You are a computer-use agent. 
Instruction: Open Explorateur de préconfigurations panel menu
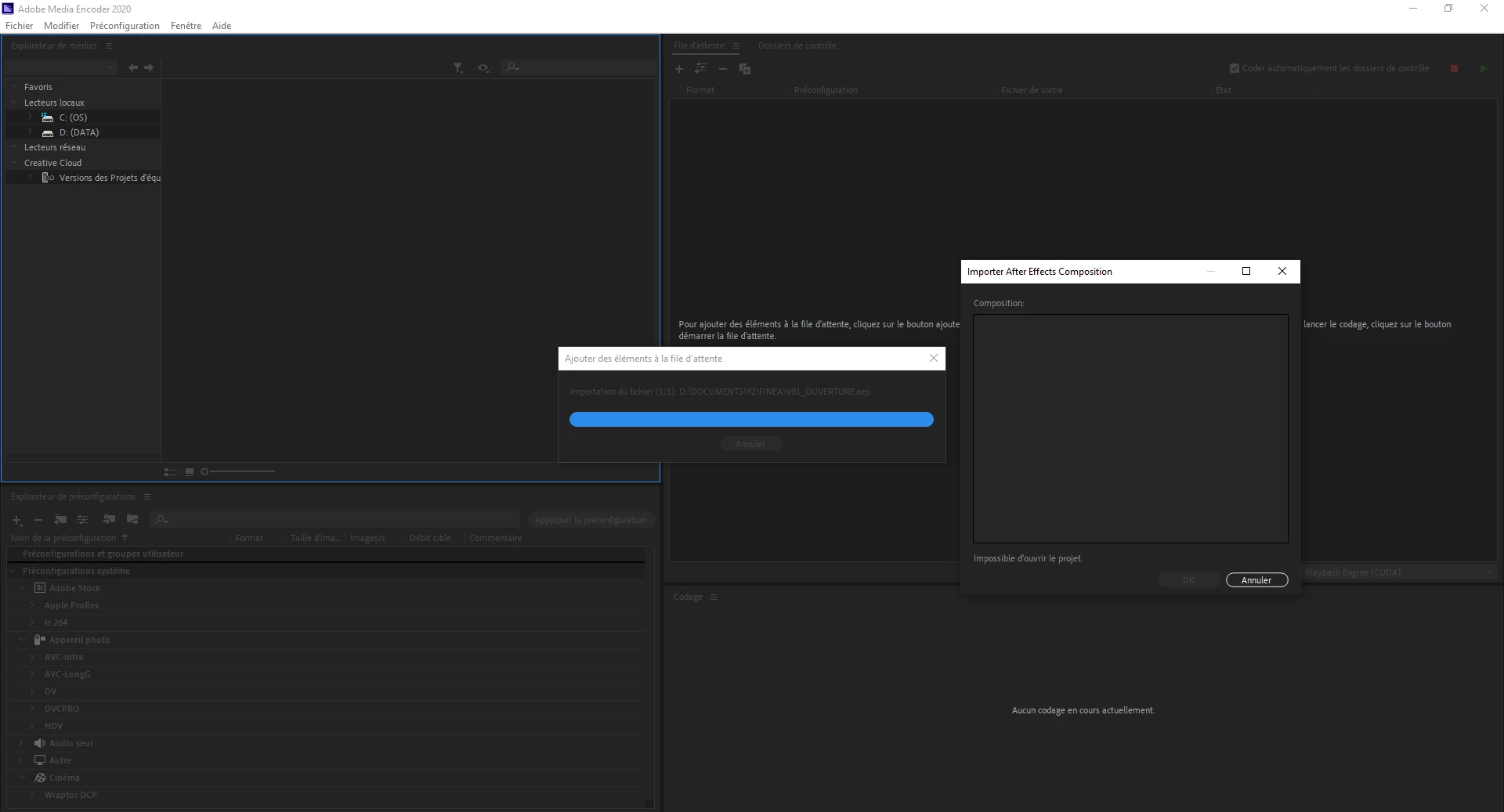[147, 496]
